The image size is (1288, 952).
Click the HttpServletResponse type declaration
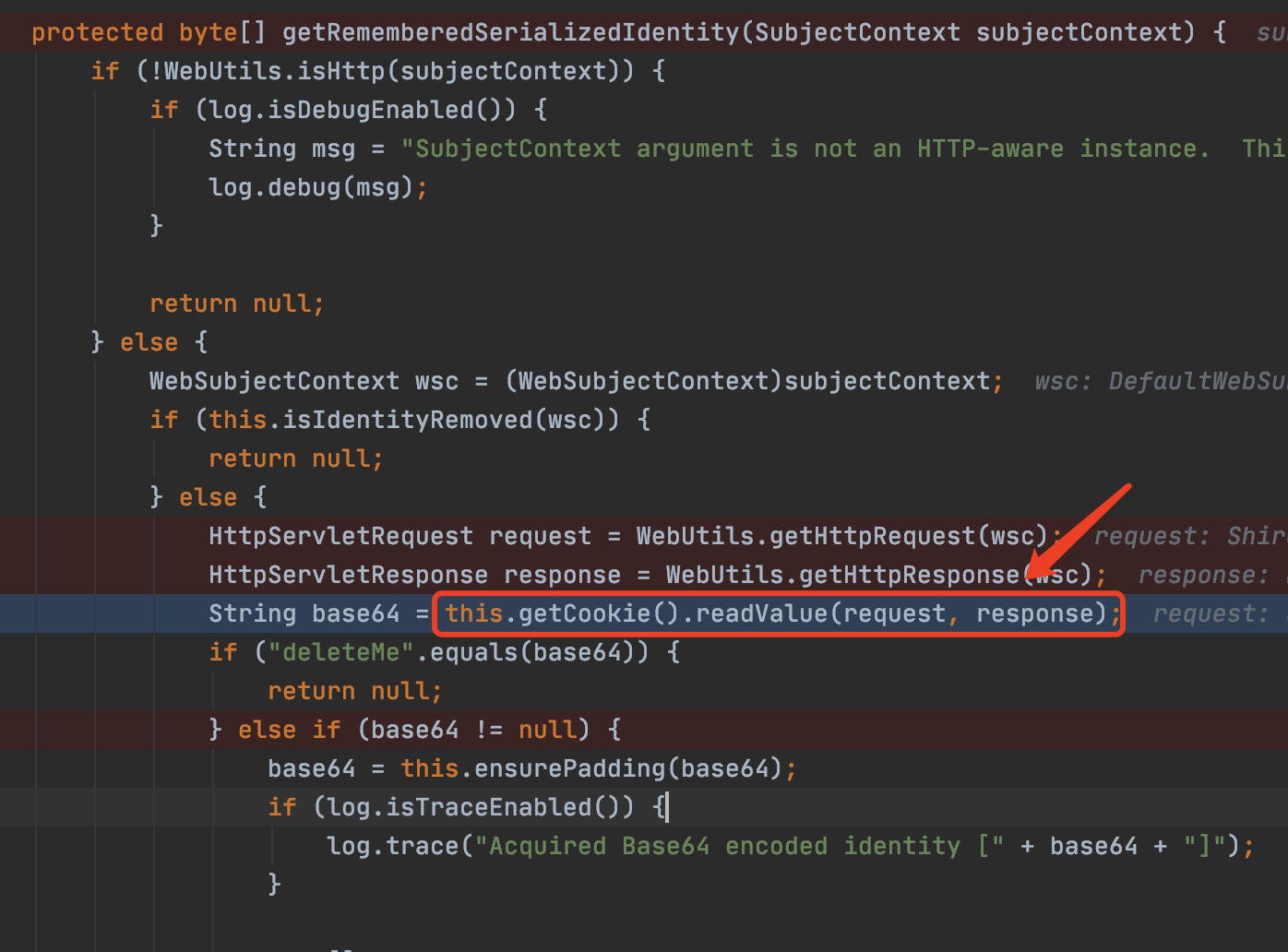348,575
